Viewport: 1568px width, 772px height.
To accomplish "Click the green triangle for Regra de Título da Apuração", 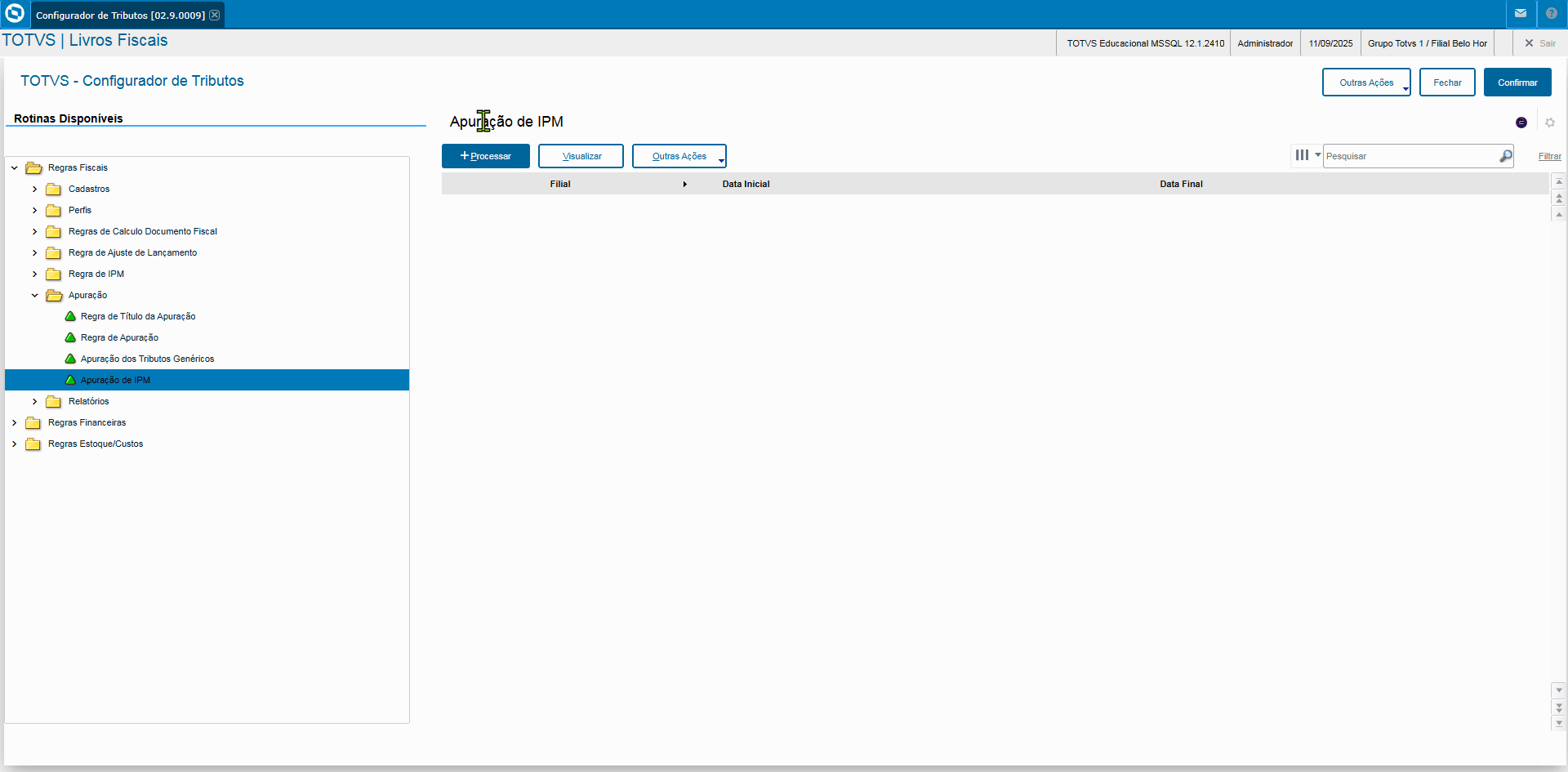I will pos(70,316).
